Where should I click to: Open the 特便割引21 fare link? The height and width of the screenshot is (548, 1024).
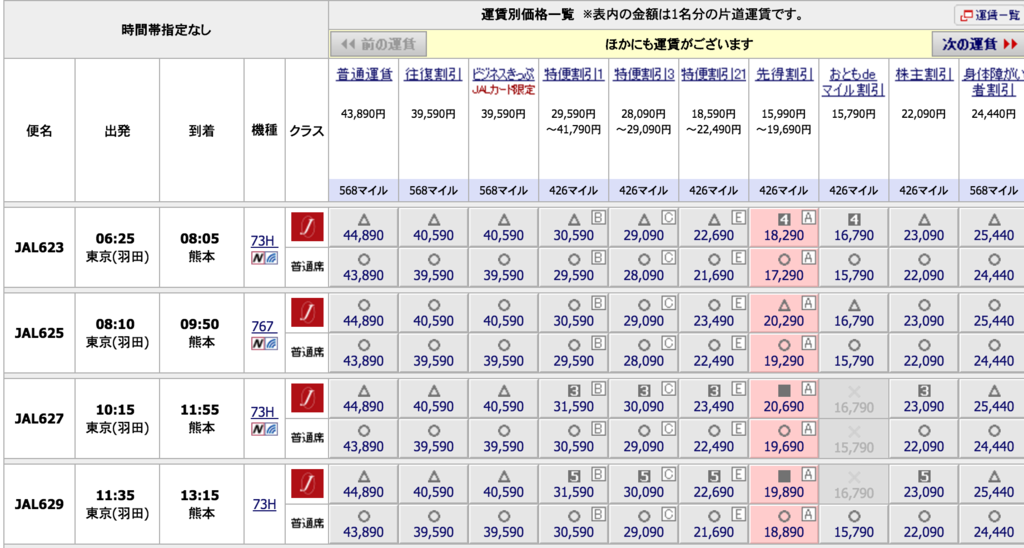[714, 74]
